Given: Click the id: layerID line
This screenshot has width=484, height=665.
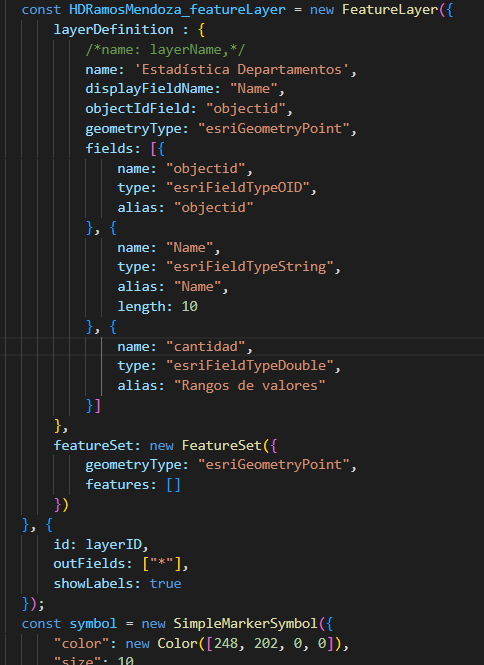Looking at the screenshot, I should pos(101,545).
